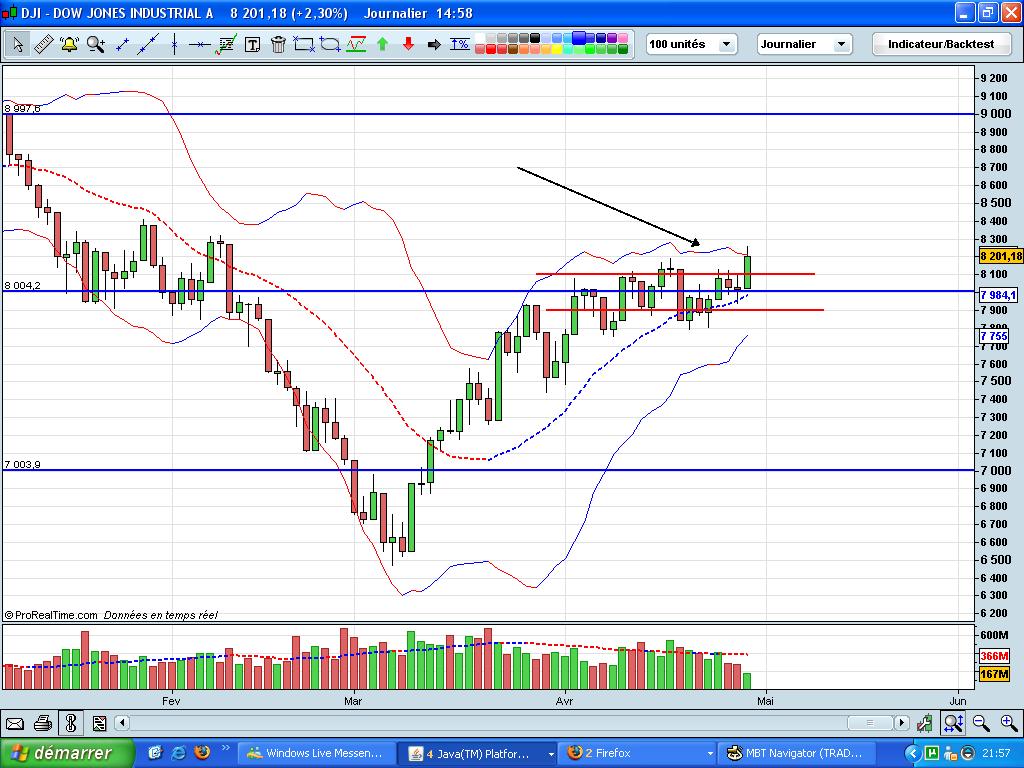Image resolution: width=1024 pixels, height=768 pixels.
Task: Click the 7 003,9 line label
Action: (x=22, y=464)
